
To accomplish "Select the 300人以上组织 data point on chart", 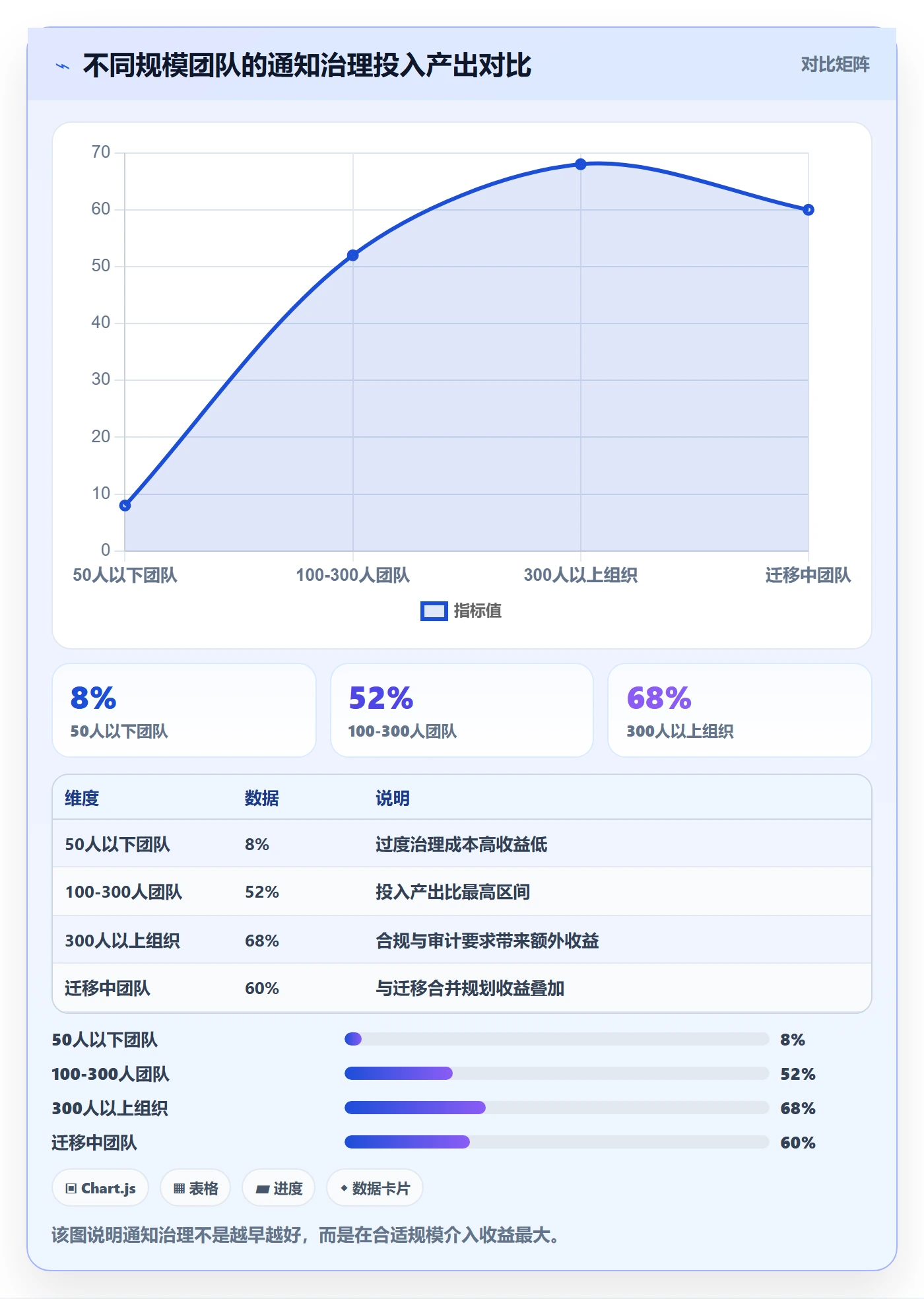I will point(581,164).
